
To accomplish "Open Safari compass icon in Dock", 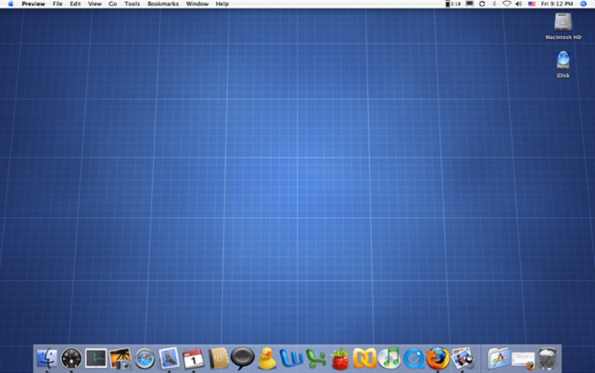I will tap(145, 359).
